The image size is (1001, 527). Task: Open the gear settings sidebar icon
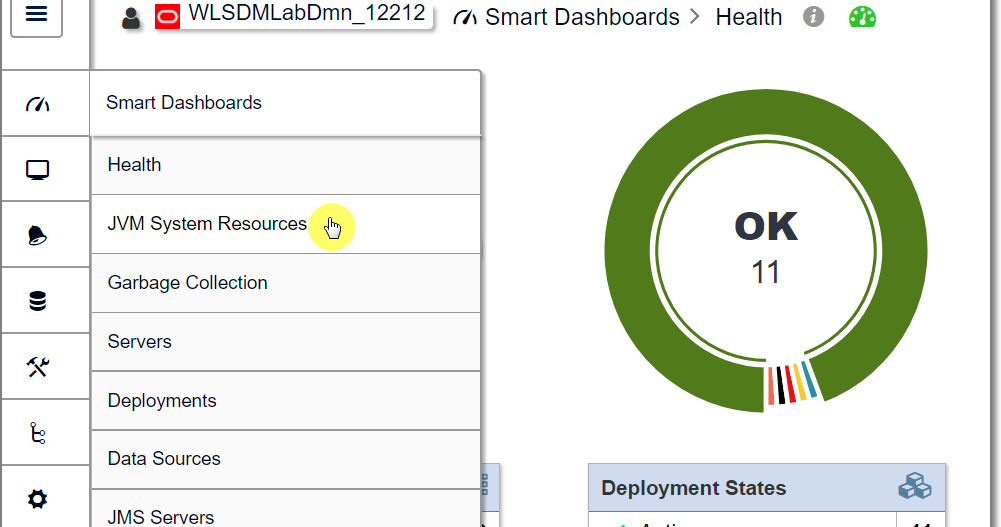tap(37, 499)
